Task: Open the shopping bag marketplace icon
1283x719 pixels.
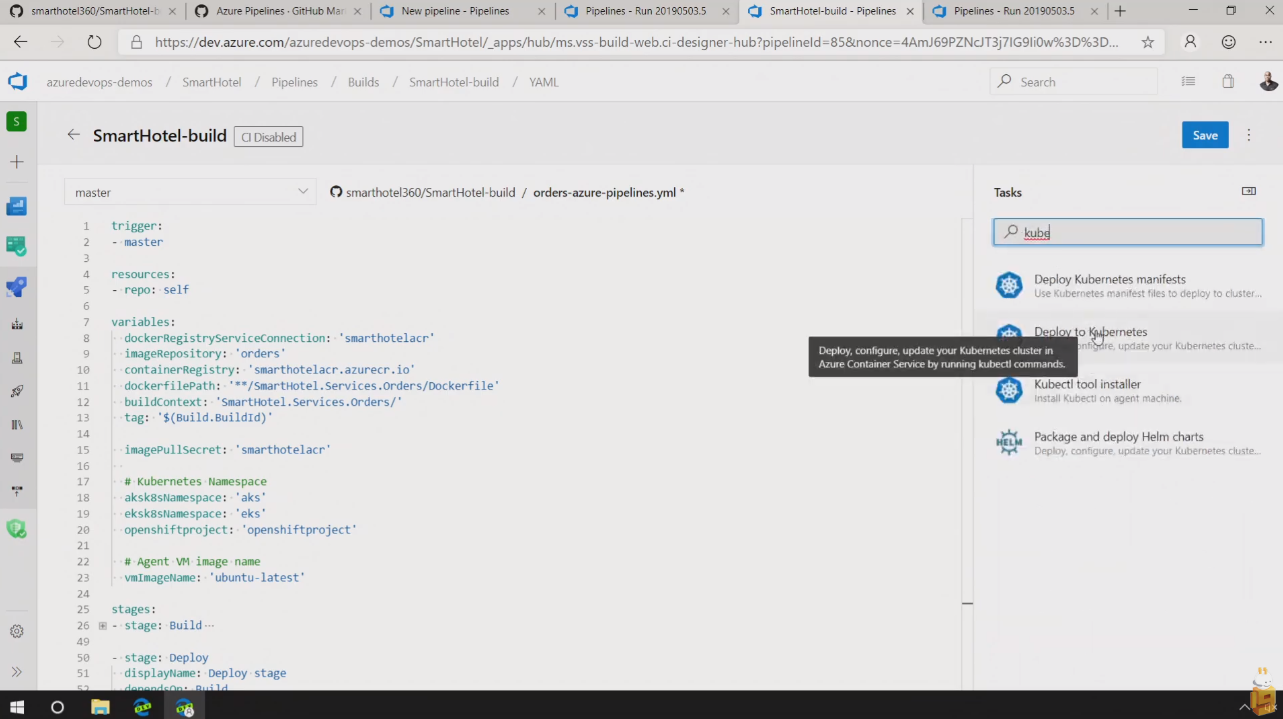Action: pos(1228,82)
